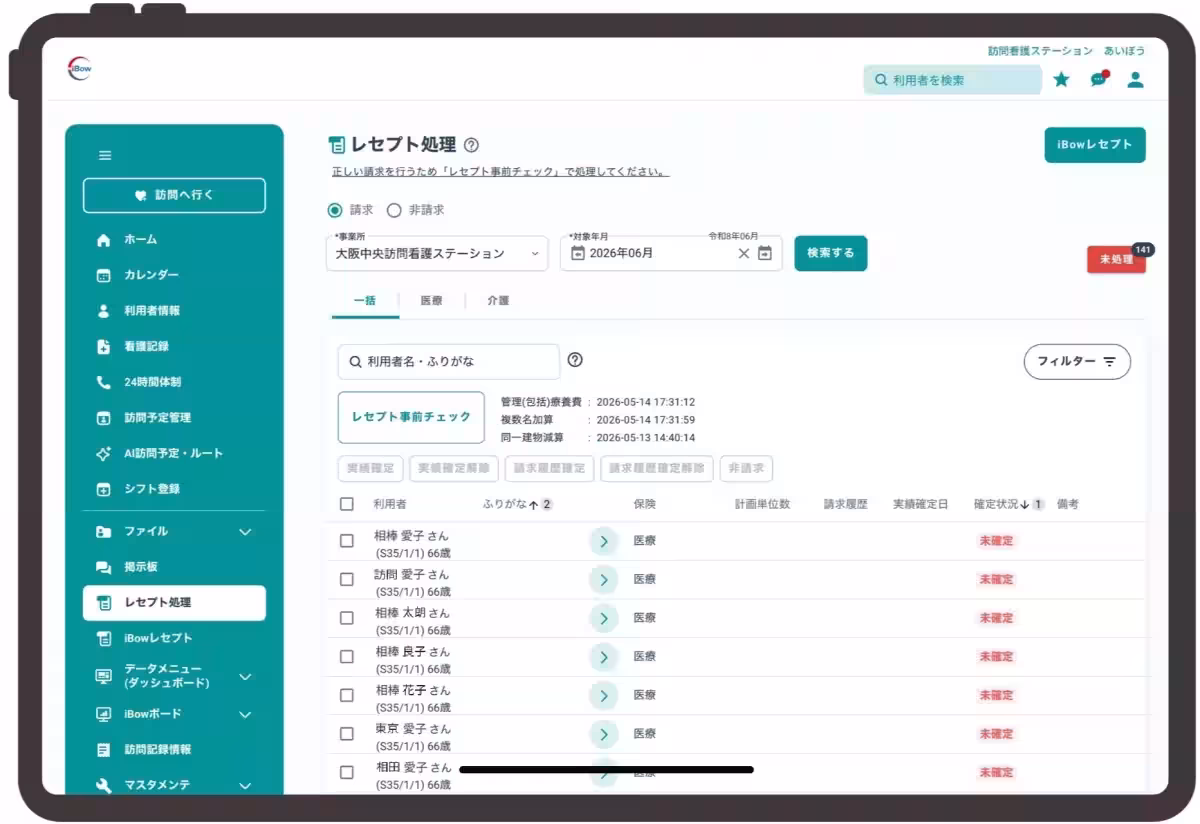Select レセプト処理 in sidebar
The image size is (1200, 824).
[174, 603]
